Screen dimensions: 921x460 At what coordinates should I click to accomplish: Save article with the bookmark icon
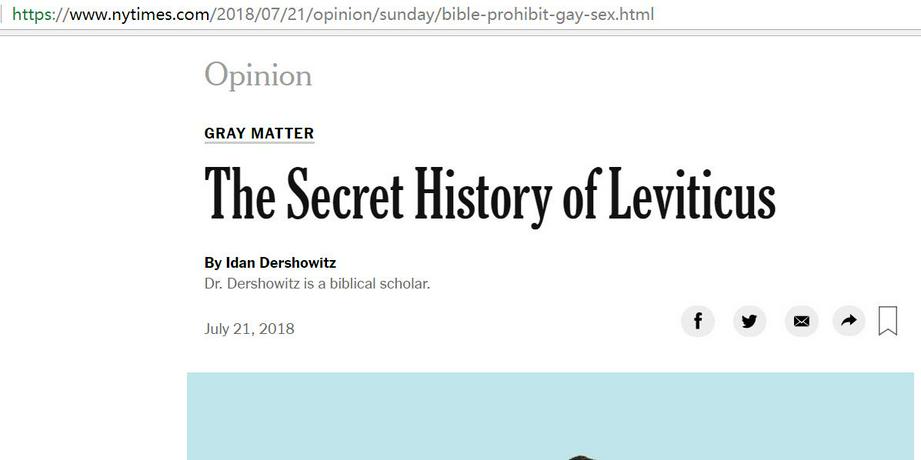(887, 321)
